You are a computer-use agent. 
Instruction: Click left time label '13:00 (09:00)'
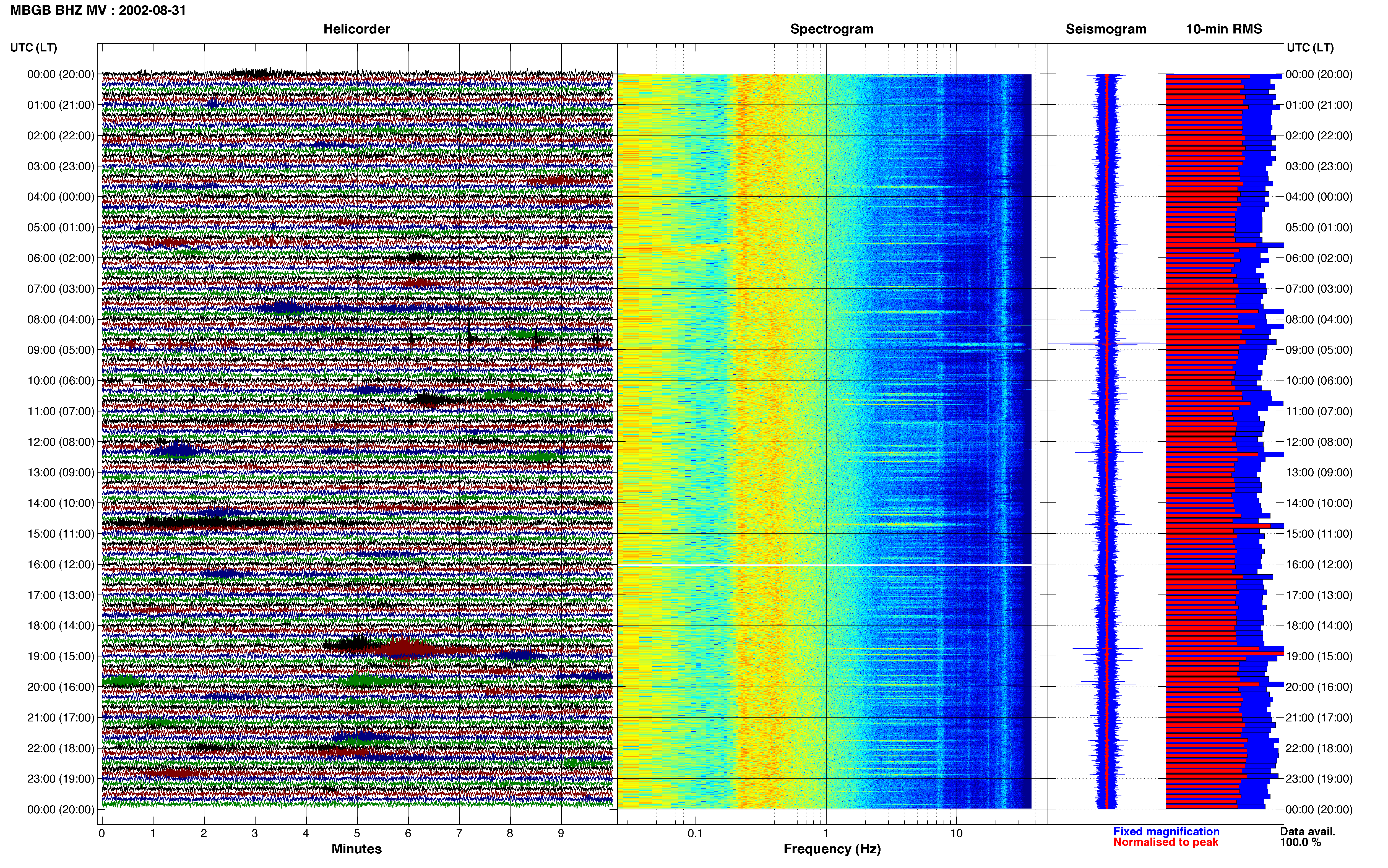[x=61, y=473]
